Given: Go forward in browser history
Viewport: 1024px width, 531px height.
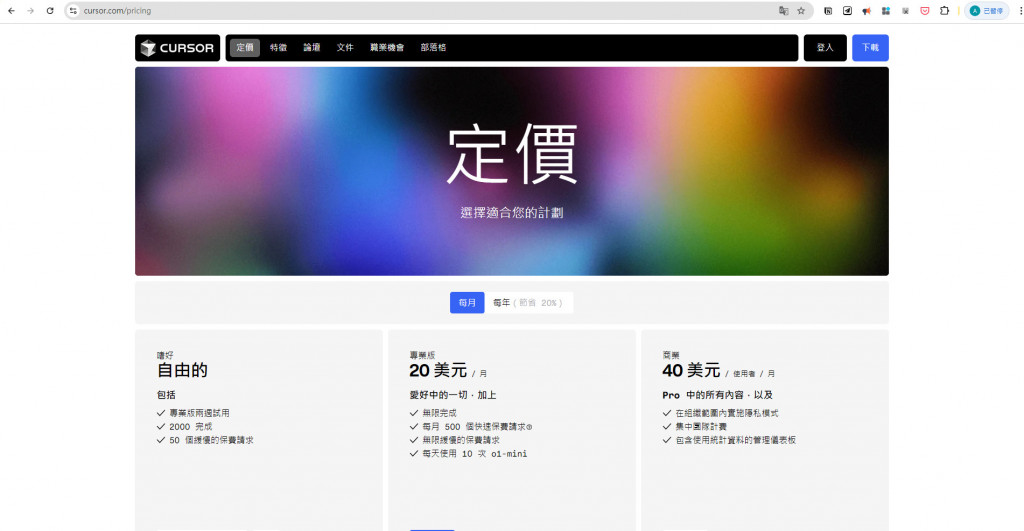Looking at the screenshot, I should (x=31, y=10).
